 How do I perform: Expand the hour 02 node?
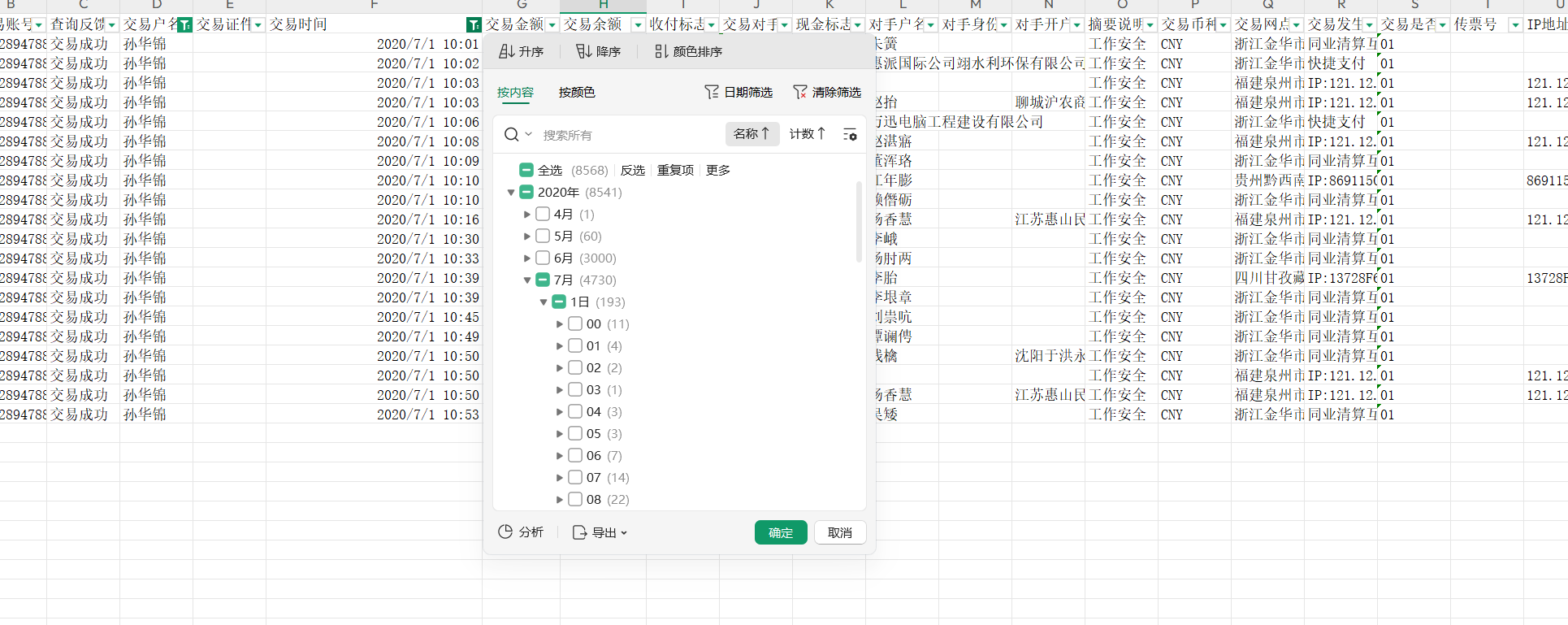click(x=560, y=368)
